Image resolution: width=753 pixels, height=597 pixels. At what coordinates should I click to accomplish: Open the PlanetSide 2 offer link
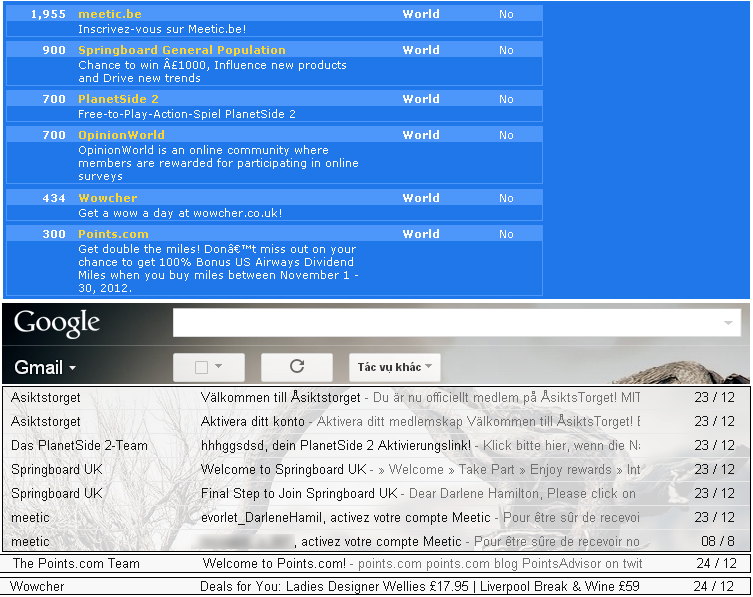(x=118, y=99)
